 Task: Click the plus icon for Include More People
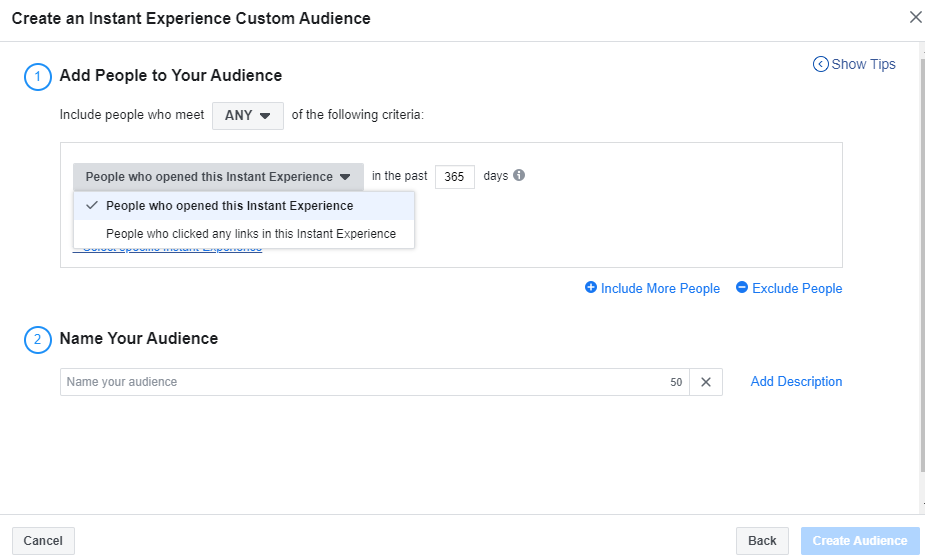coord(591,288)
